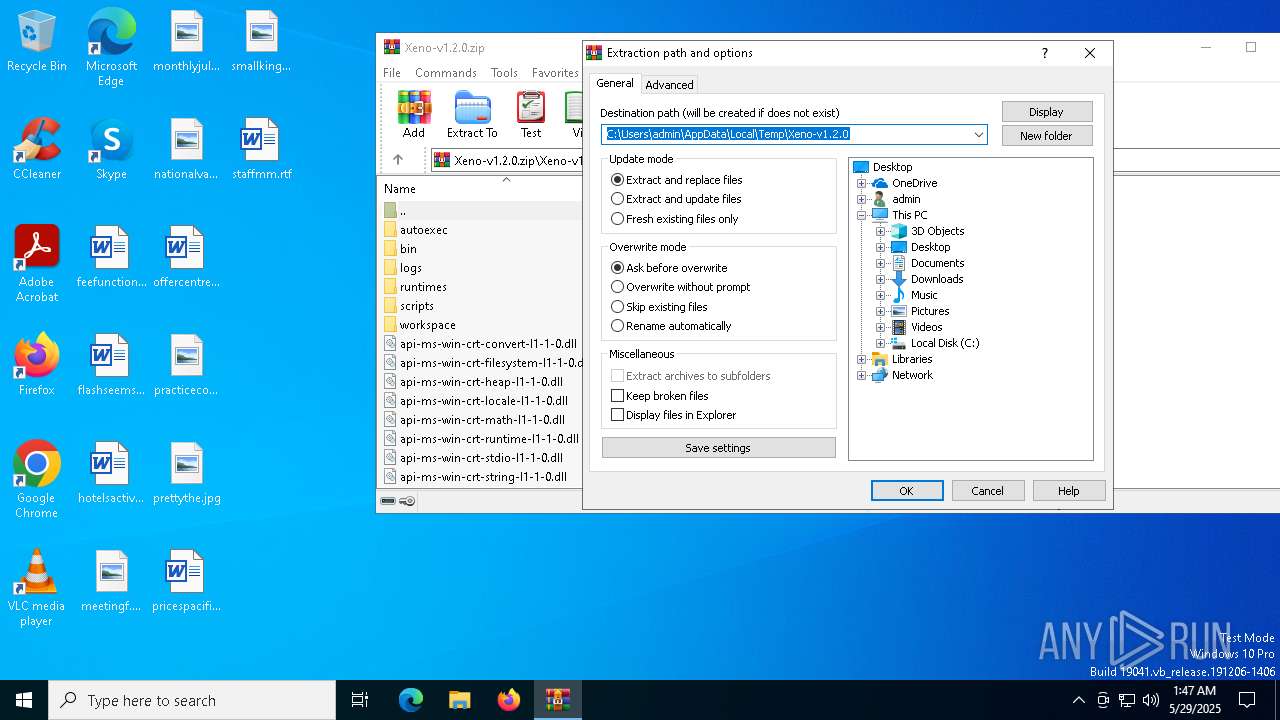Select the CCleaner desktop icon
The width and height of the screenshot is (1280, 720).
click(x=37, y=149)
